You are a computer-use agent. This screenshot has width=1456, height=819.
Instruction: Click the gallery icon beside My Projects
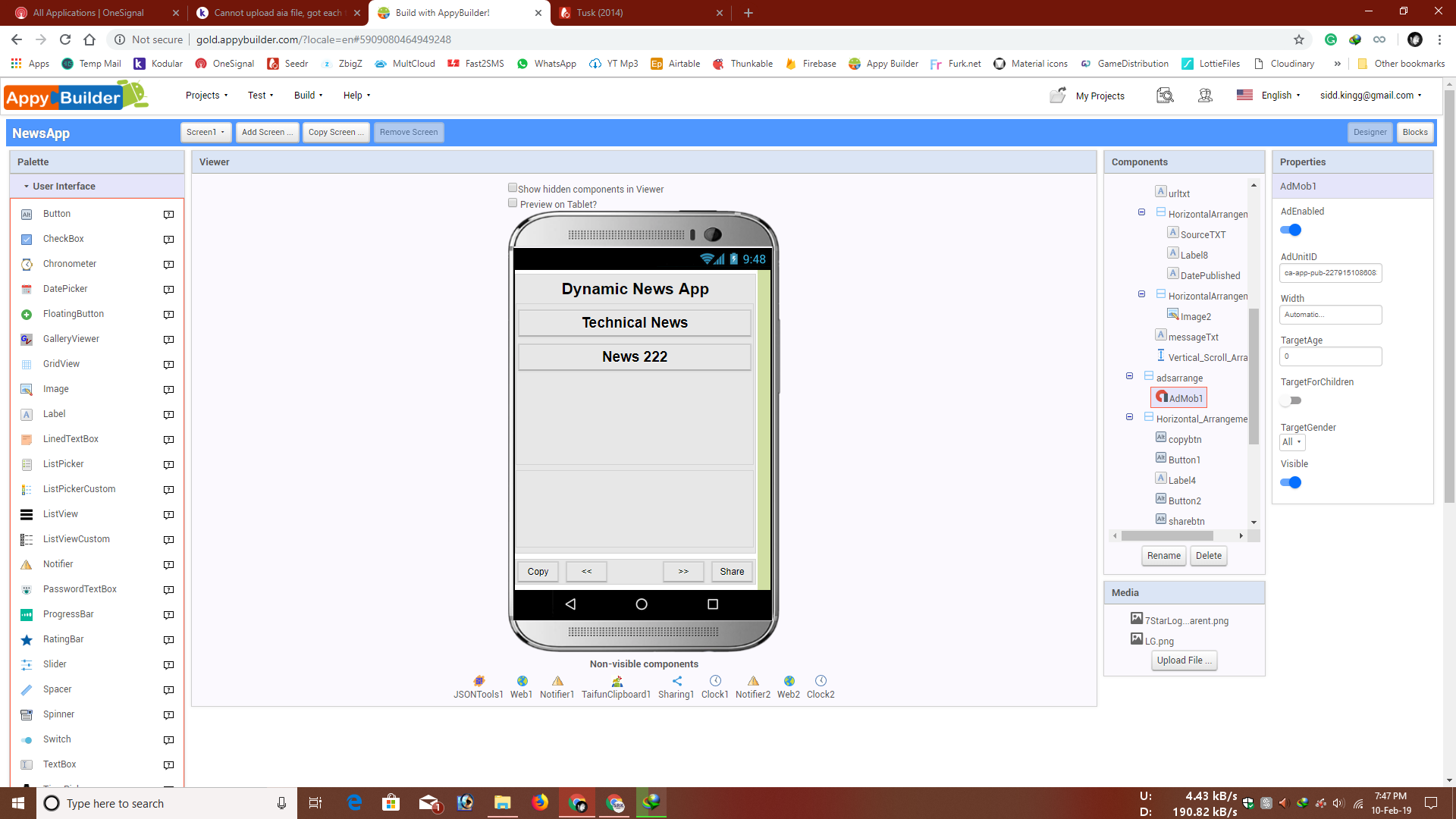(x=1165, y=96)
